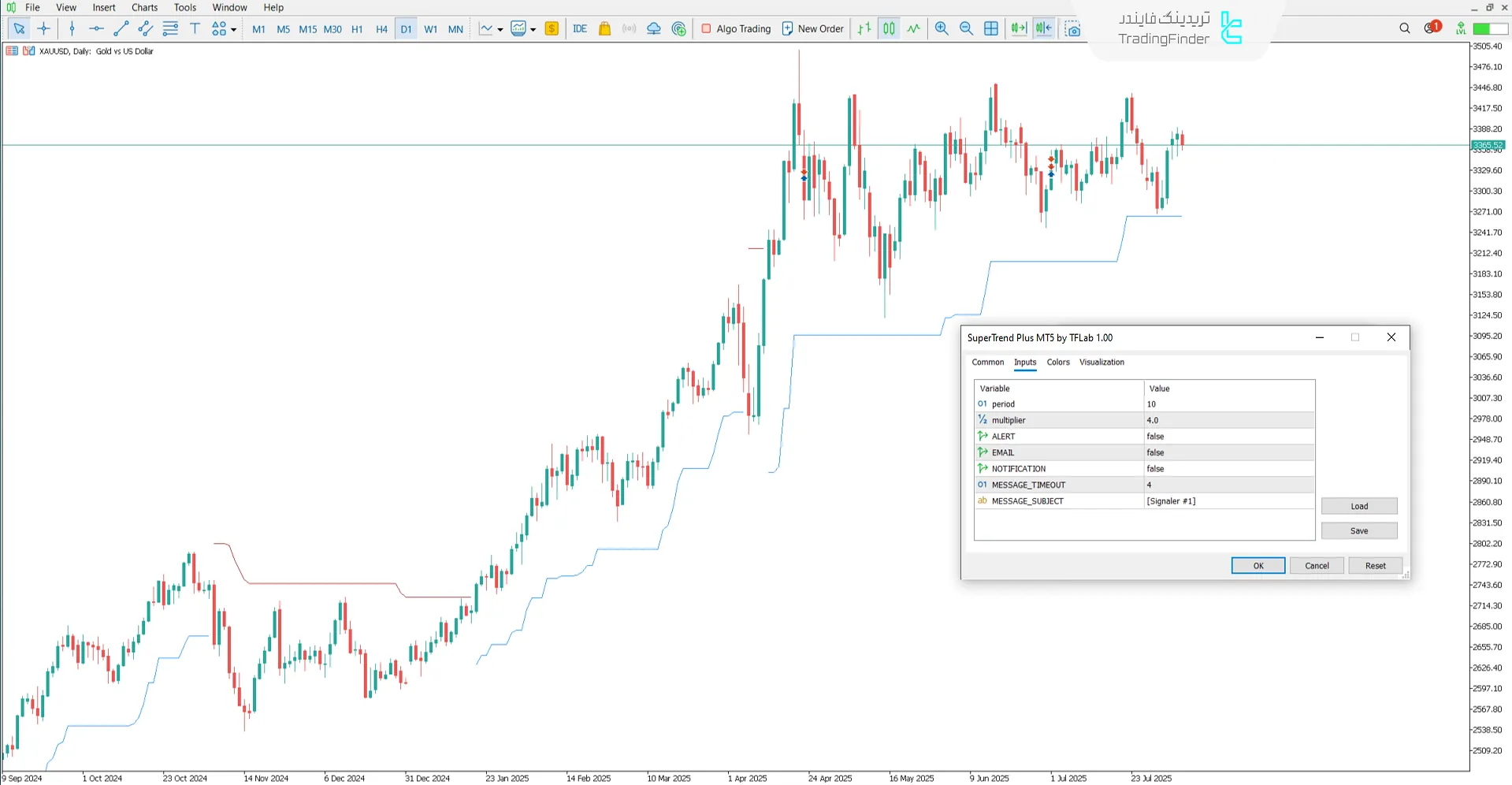Choose the text label tool
Screen dimensions: 1512x785
click(x=195, y=29)
